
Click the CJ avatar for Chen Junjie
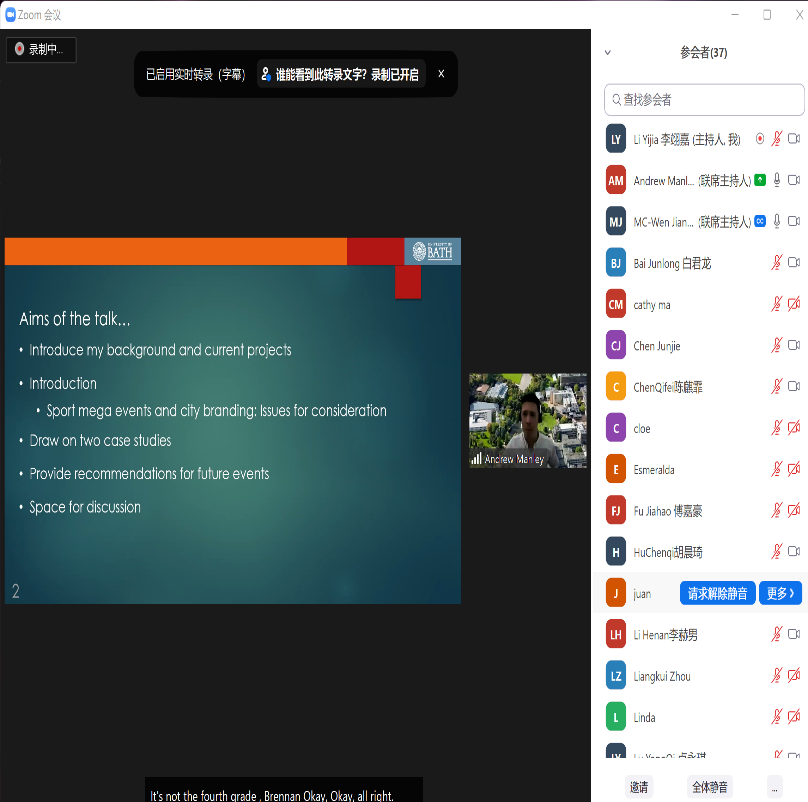(616, 345)
